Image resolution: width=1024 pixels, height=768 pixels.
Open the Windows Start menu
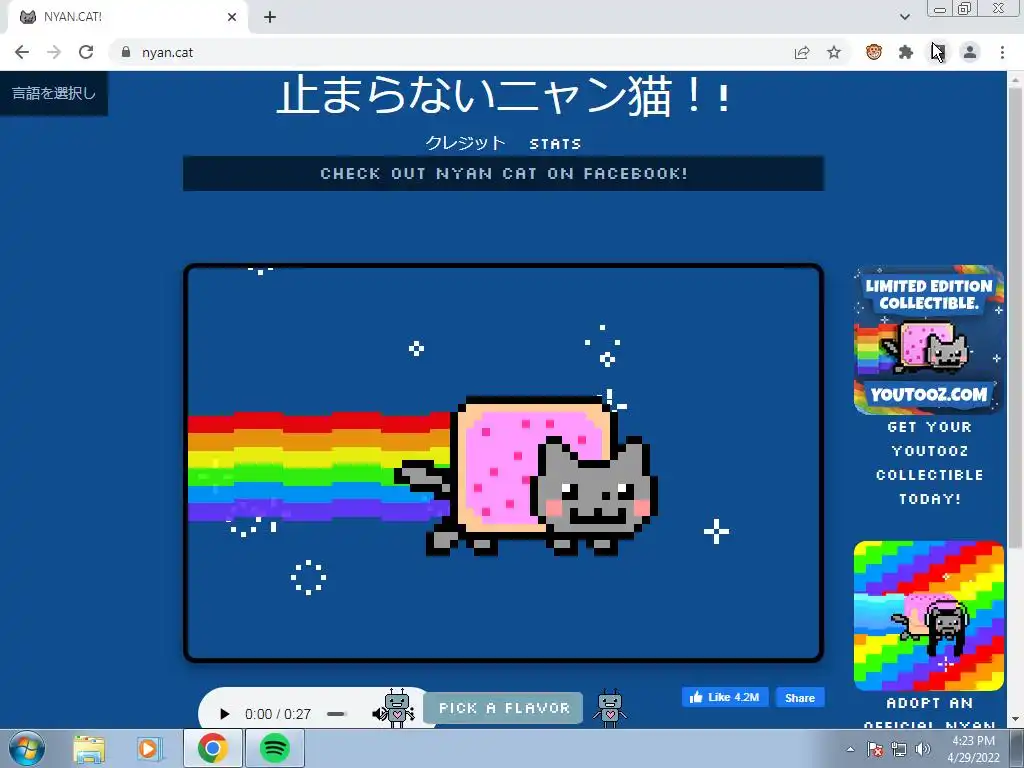(x=27, y=748)
